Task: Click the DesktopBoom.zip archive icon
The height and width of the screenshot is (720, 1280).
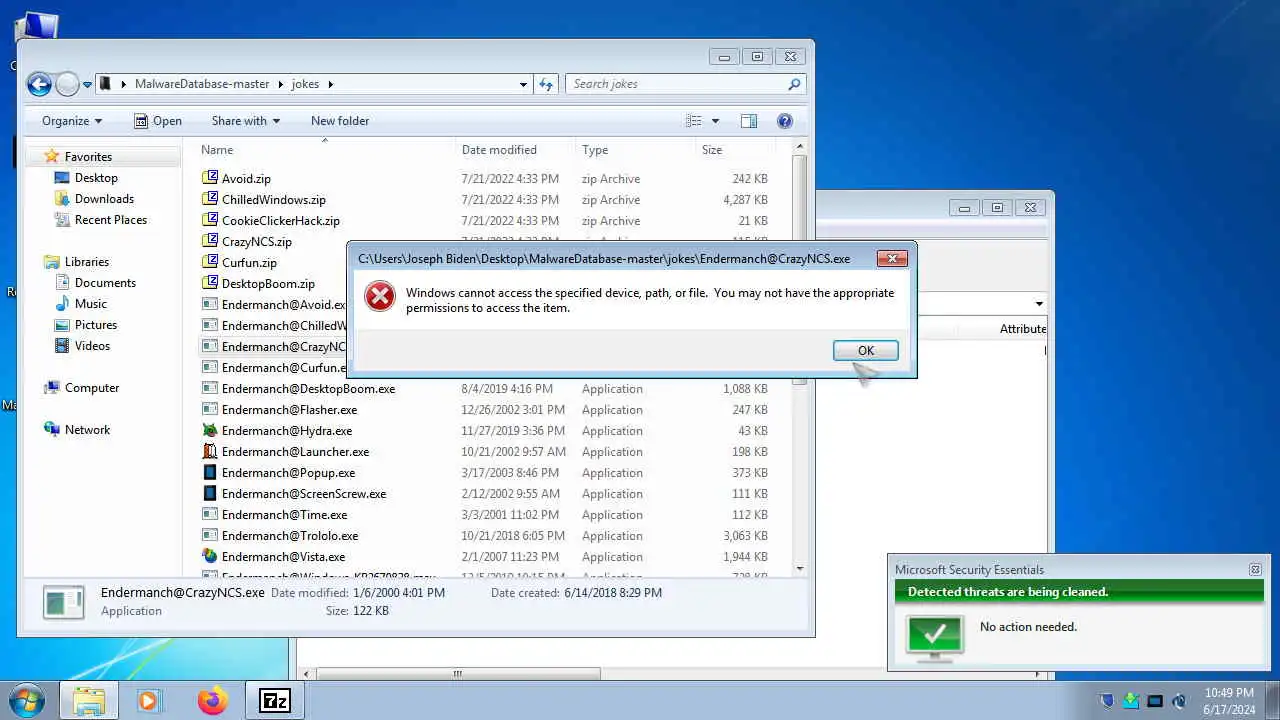Action: click(210, 283)
